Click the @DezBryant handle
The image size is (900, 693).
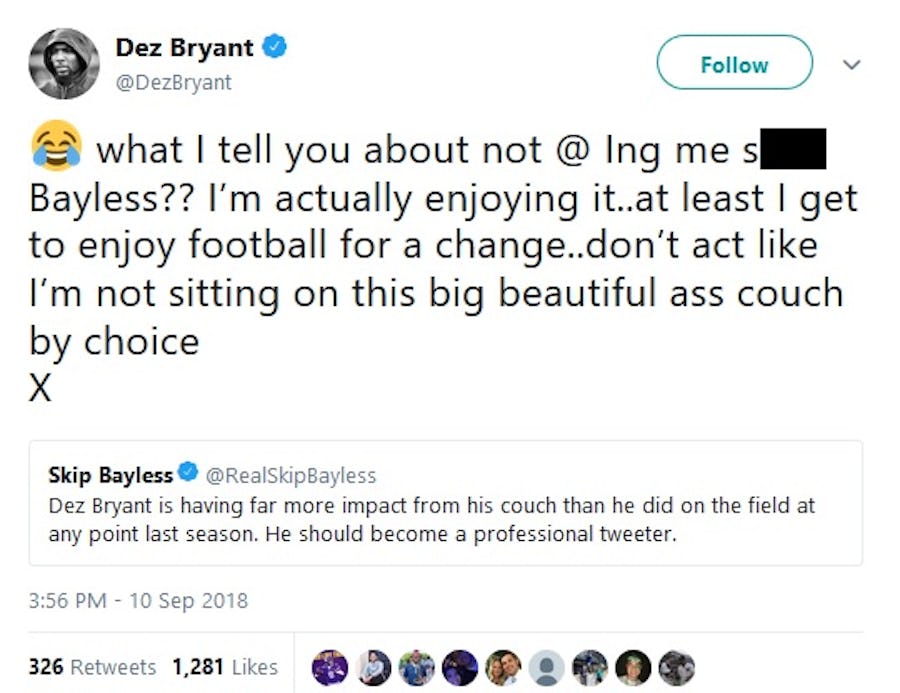(174, 83)
